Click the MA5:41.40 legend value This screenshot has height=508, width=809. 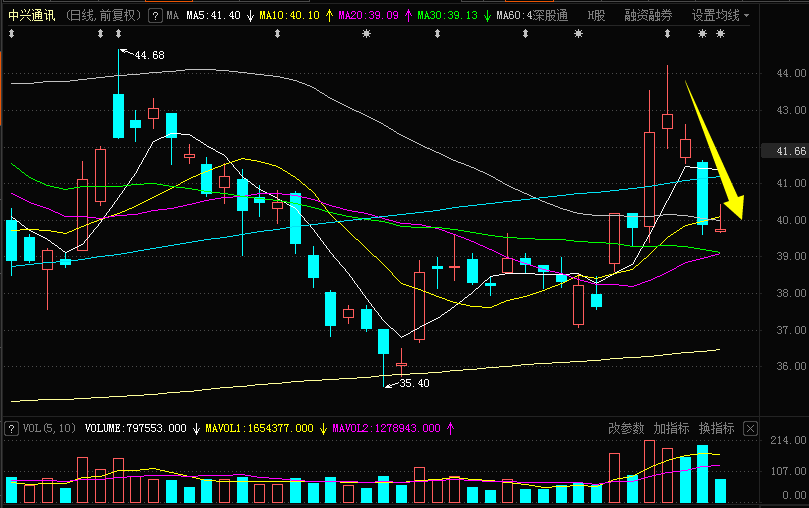(214, 15)
